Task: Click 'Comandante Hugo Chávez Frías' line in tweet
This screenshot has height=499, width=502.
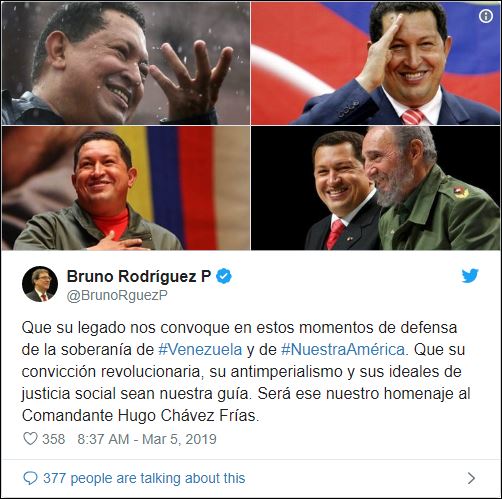Action: coord(140,416)
